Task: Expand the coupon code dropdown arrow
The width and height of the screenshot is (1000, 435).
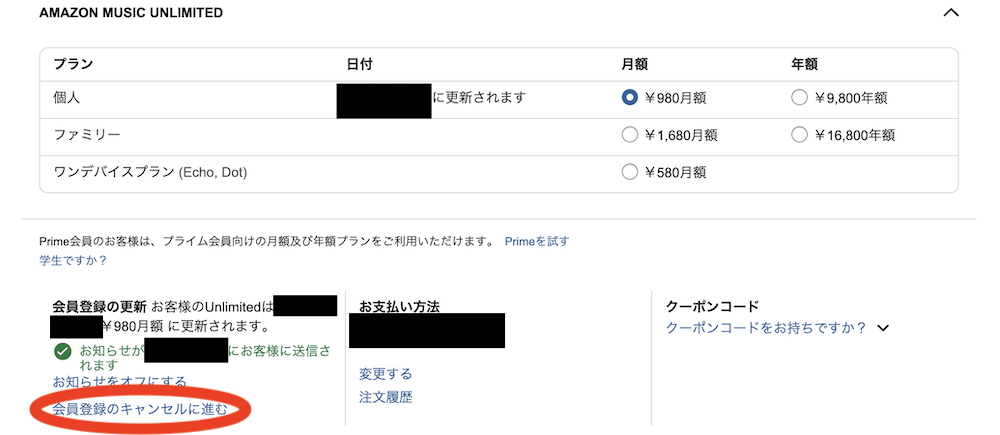Action: 883,328
